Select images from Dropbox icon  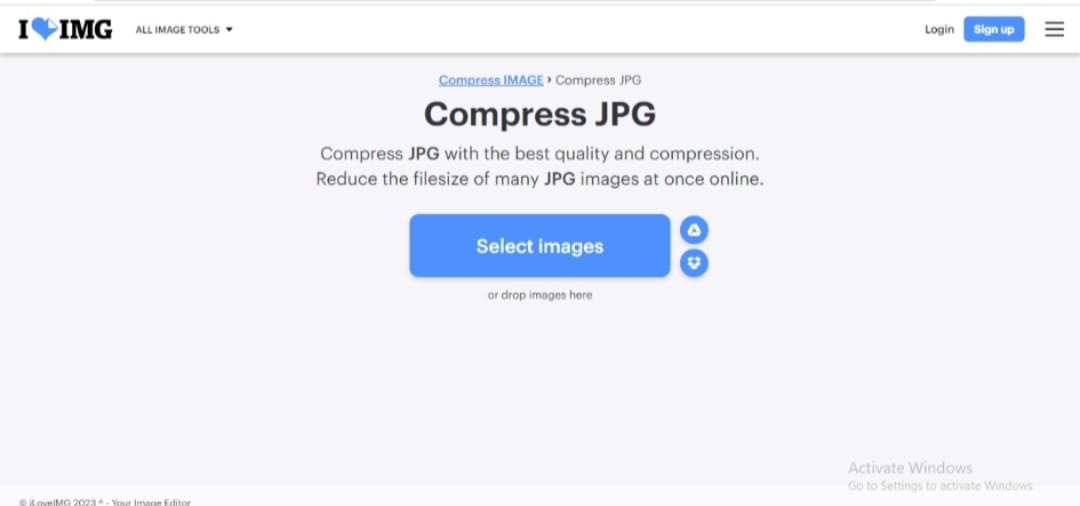click(x=694, y=263)
